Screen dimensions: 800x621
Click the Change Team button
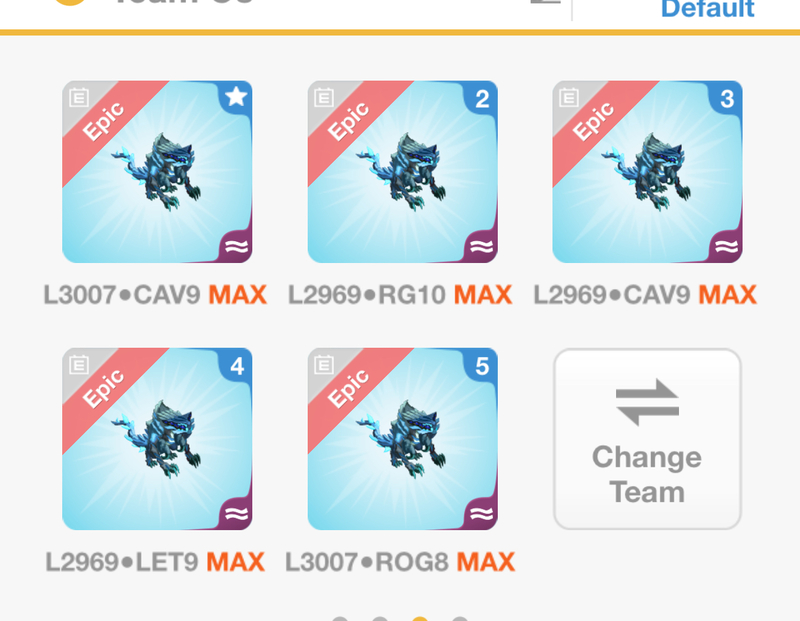(x=647, y=439)
